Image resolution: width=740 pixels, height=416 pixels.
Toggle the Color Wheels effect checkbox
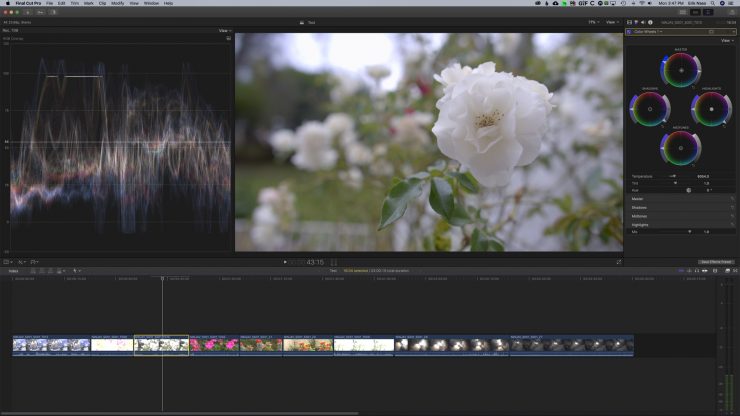[x=629, y=32]
